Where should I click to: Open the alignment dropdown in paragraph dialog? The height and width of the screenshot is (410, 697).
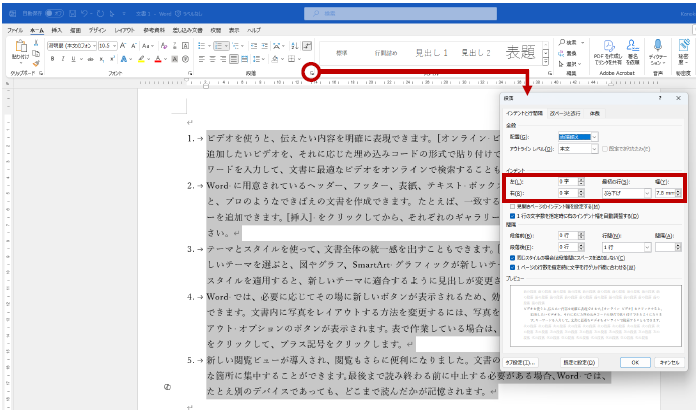(593, 136)
